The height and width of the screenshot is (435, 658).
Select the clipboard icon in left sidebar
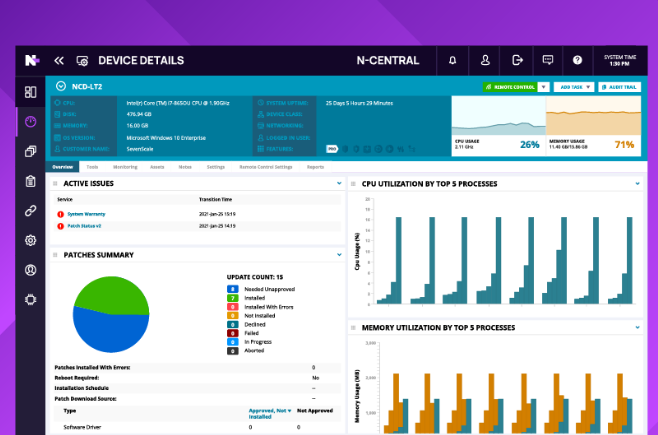(31, 181)
